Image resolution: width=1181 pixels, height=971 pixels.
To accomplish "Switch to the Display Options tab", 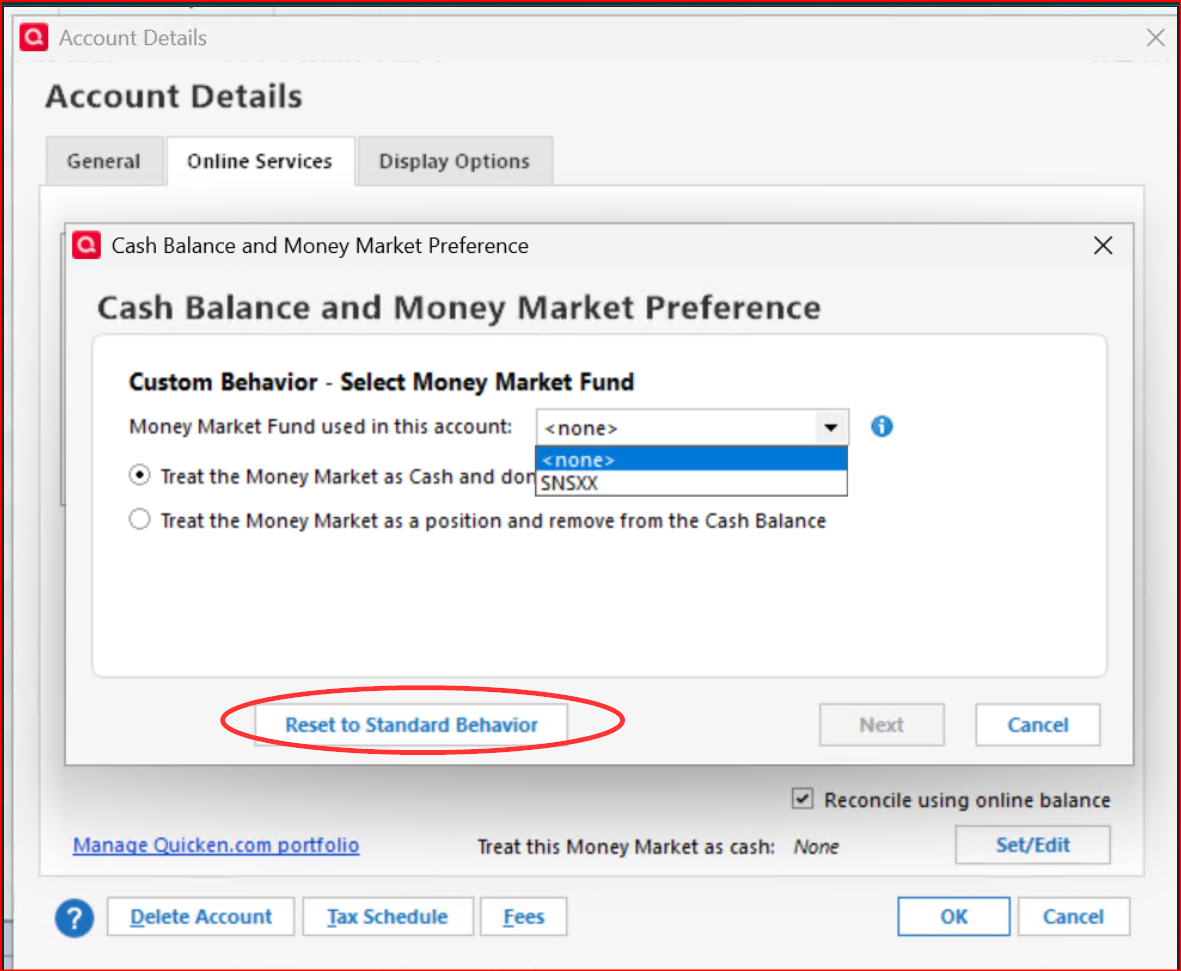I will point(455,161).
